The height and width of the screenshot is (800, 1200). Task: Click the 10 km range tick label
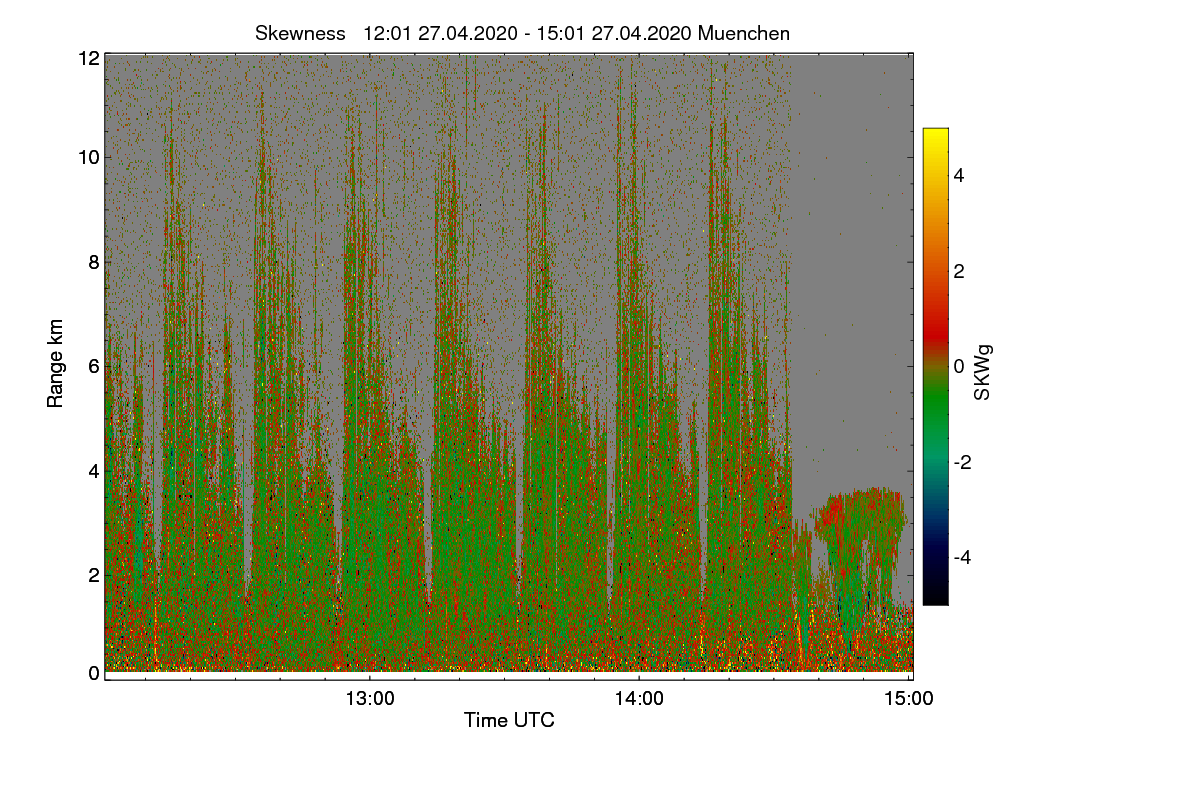(88, 157)
